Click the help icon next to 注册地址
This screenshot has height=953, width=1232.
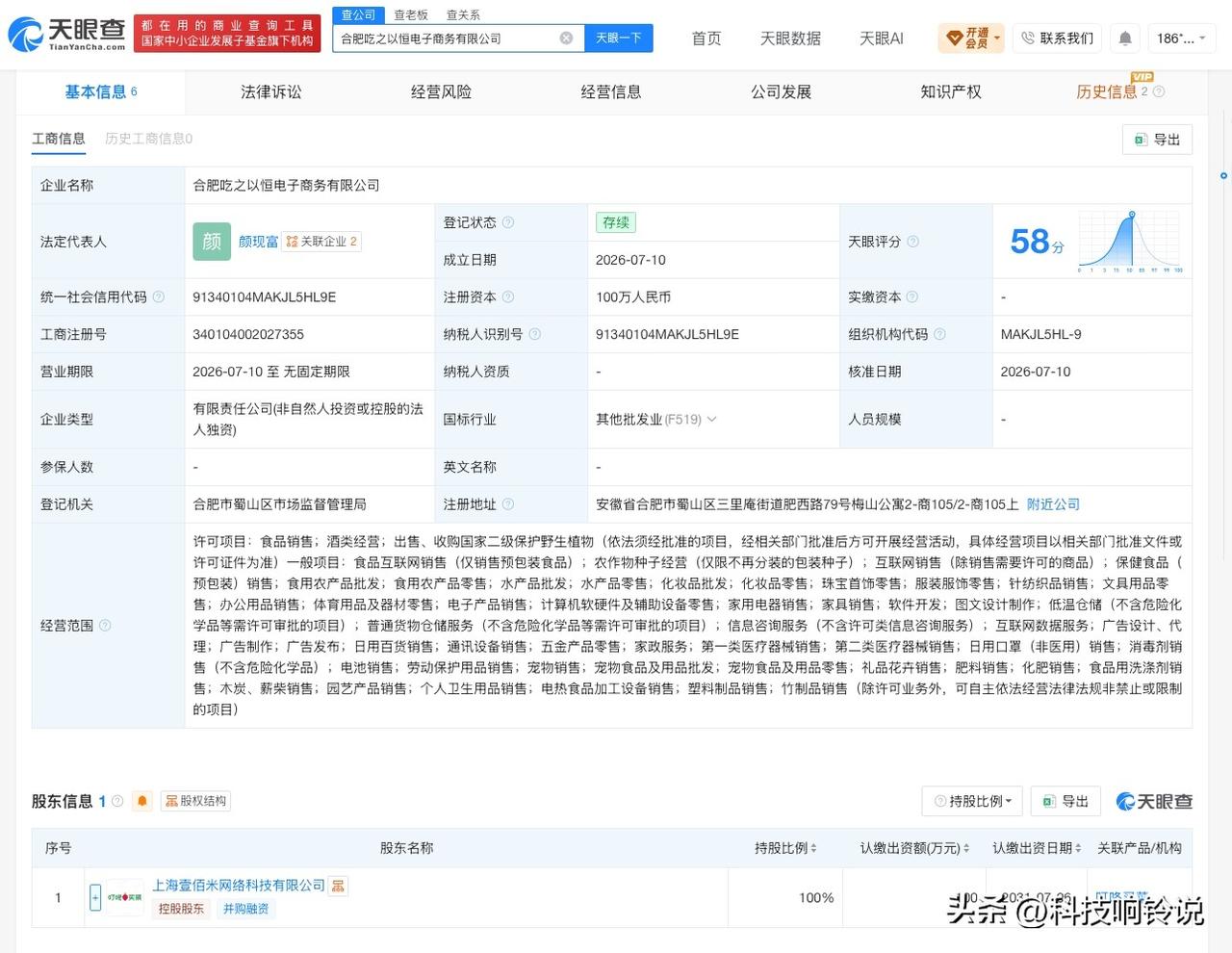[508, 504]
